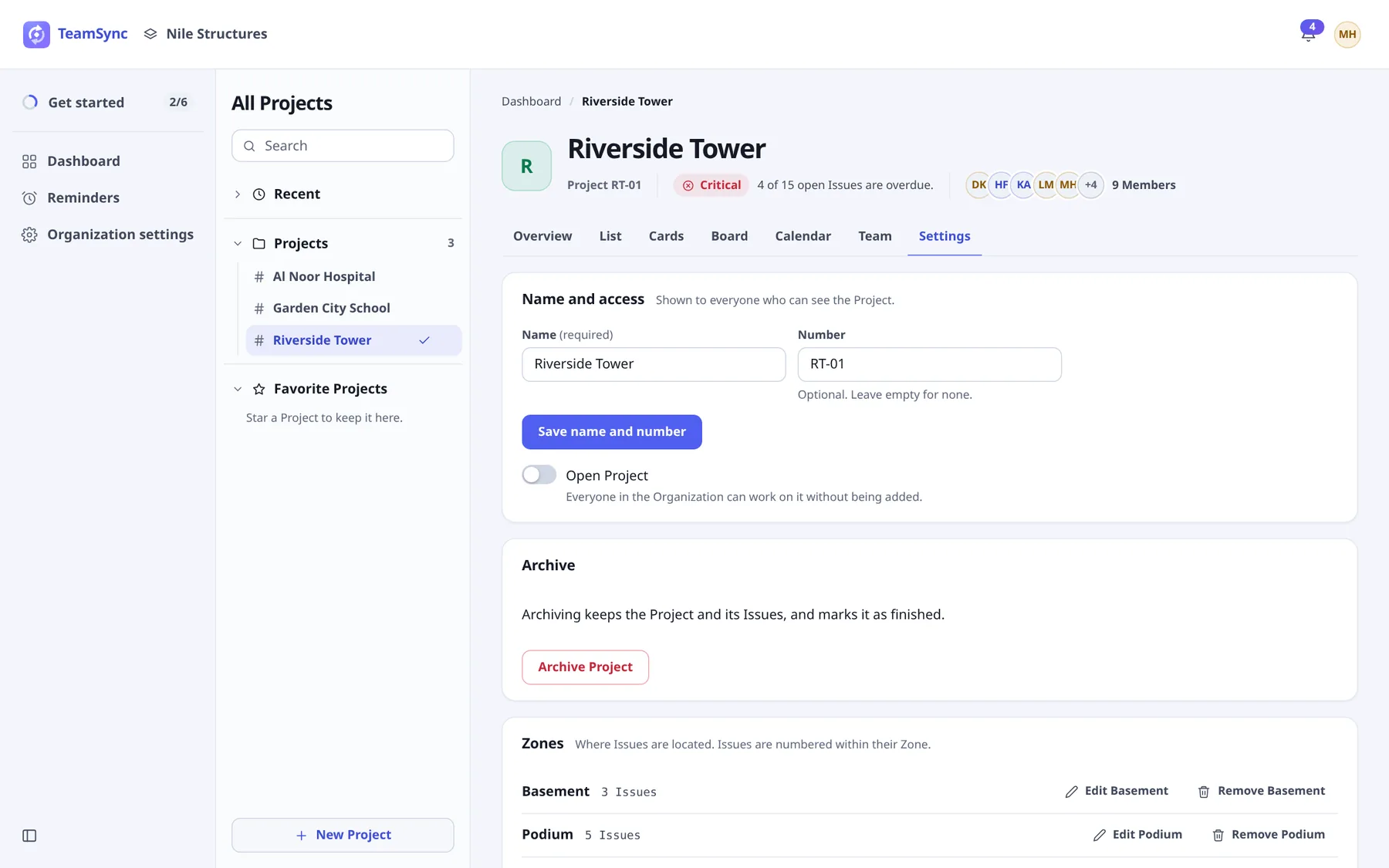Viewport: 1389px width, 868px height.
Task: Select Garden City School project
Action: pos(353,309)
